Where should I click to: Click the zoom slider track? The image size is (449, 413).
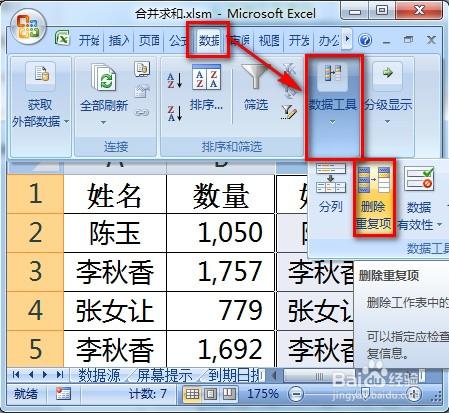pyautogui.click(x=355, y=394)
